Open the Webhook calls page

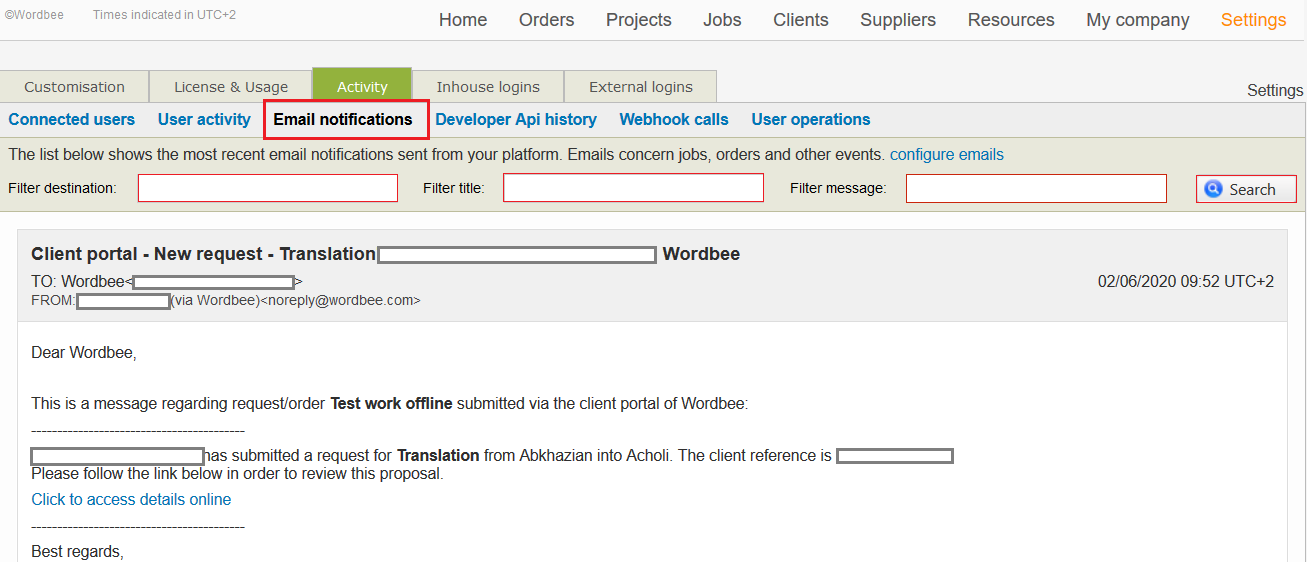point(674,119)
